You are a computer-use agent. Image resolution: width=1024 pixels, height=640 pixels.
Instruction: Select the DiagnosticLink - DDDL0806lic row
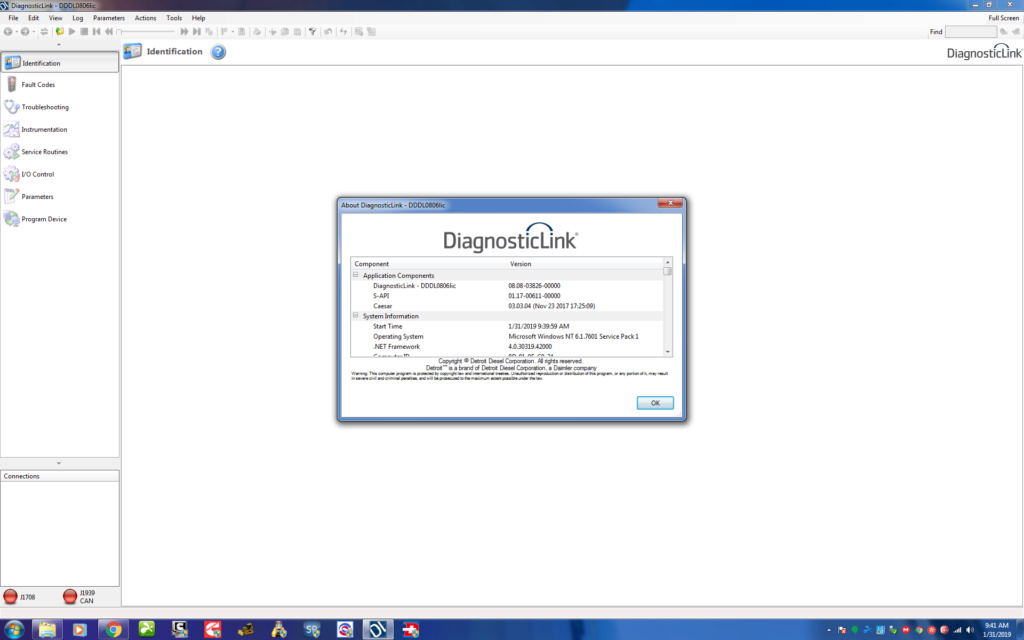click(x=507, y=285)
